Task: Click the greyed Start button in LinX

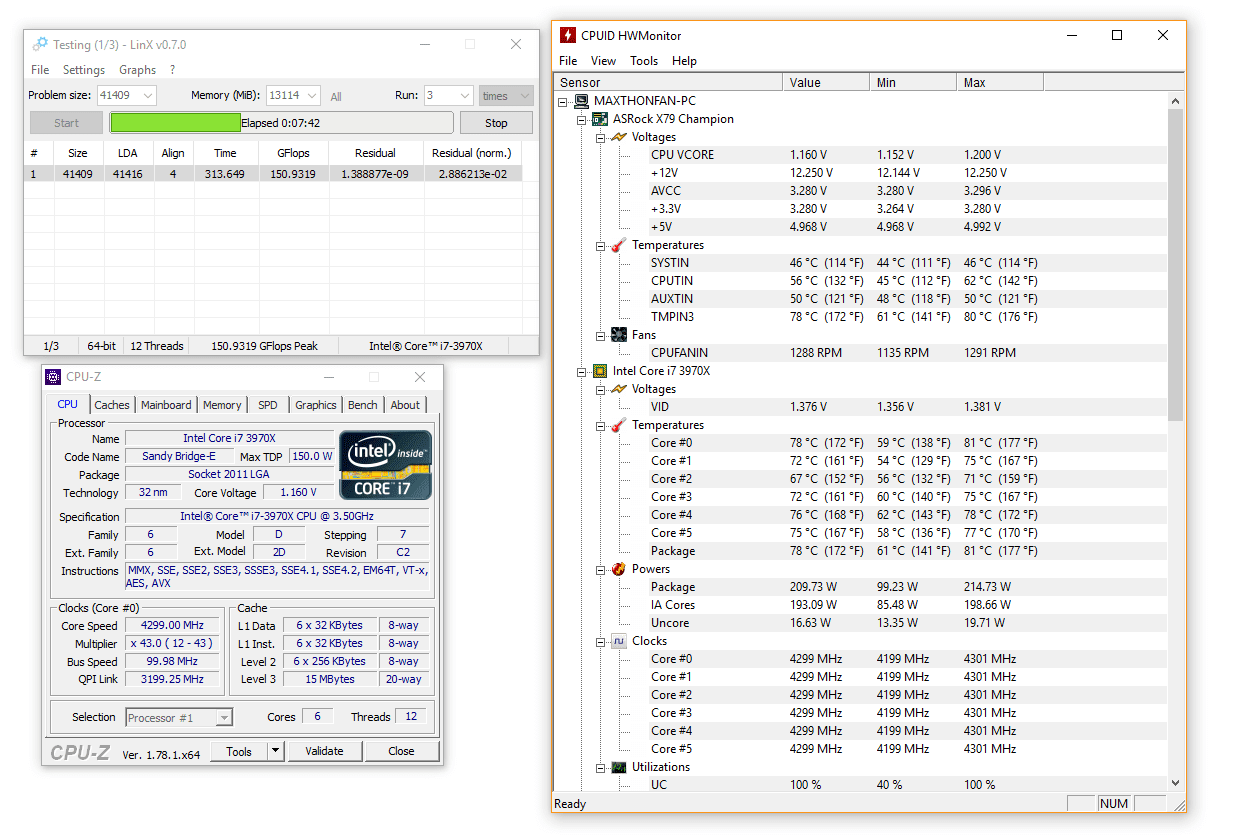Action: click(66, 123)
